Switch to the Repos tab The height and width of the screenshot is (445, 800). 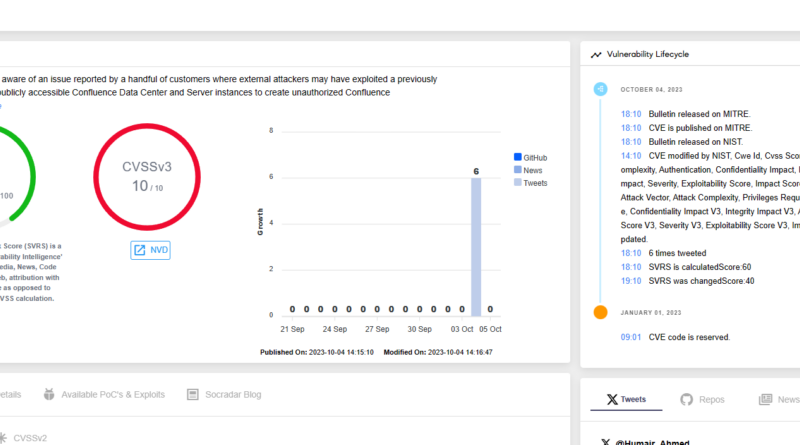(703, 399)
